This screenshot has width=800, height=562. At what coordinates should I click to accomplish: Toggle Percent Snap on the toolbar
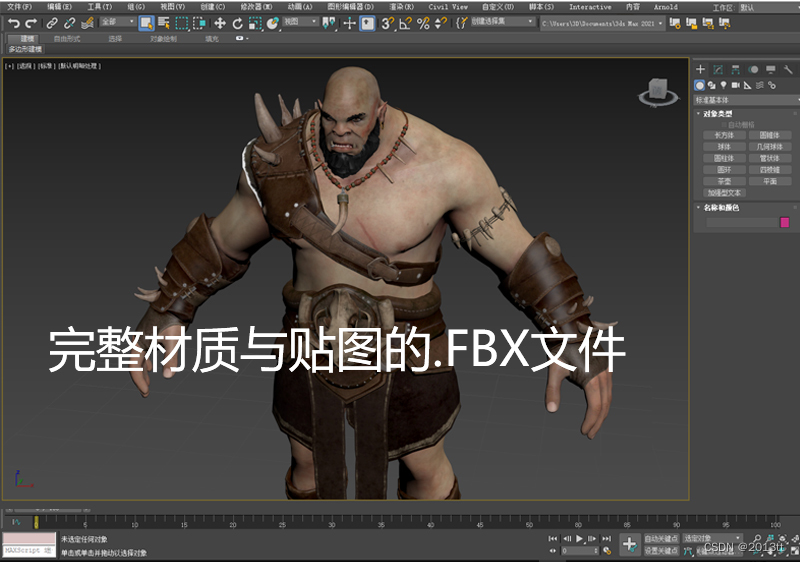coord(423,23)
